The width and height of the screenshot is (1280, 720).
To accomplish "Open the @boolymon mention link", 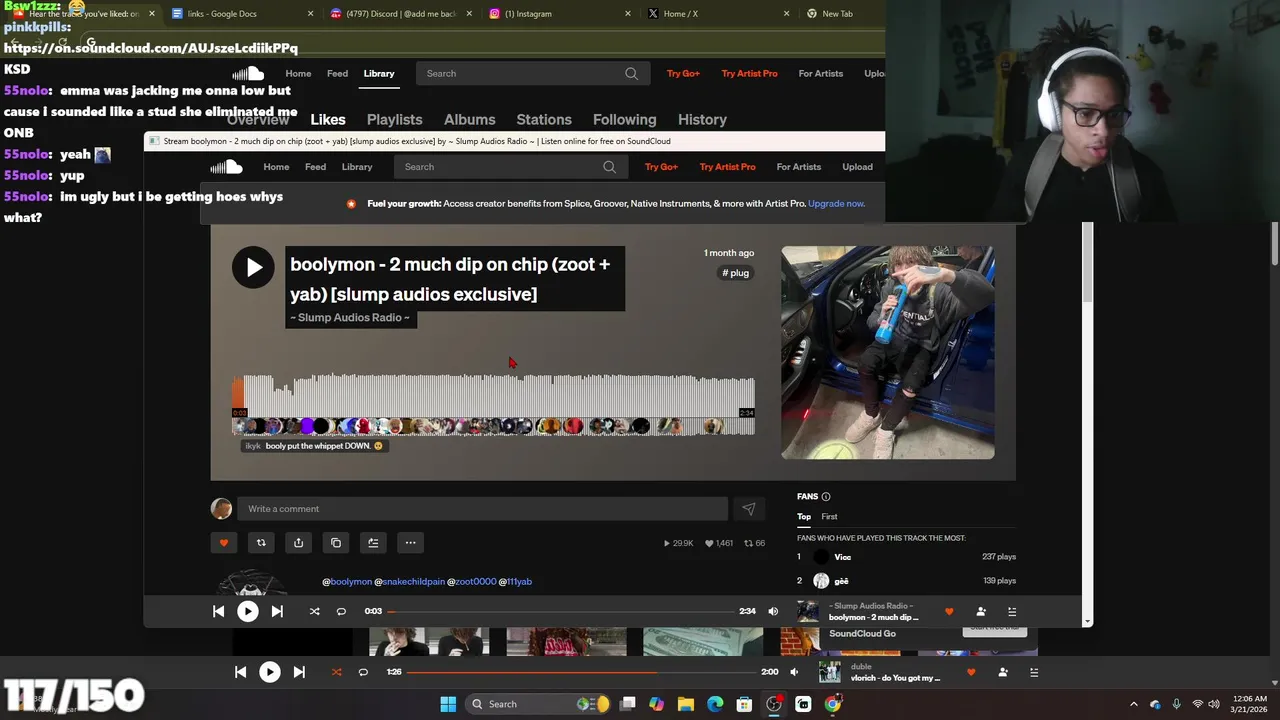I will tap(347, 582).
